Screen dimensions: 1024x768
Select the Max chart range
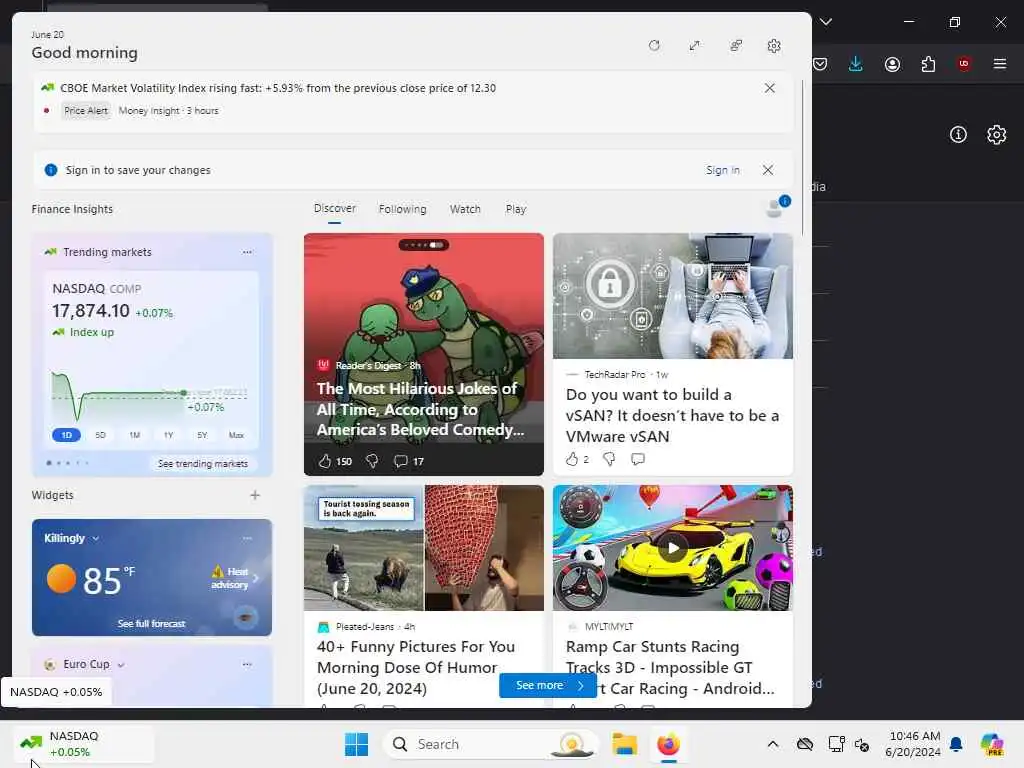click(x=236, y=435)
